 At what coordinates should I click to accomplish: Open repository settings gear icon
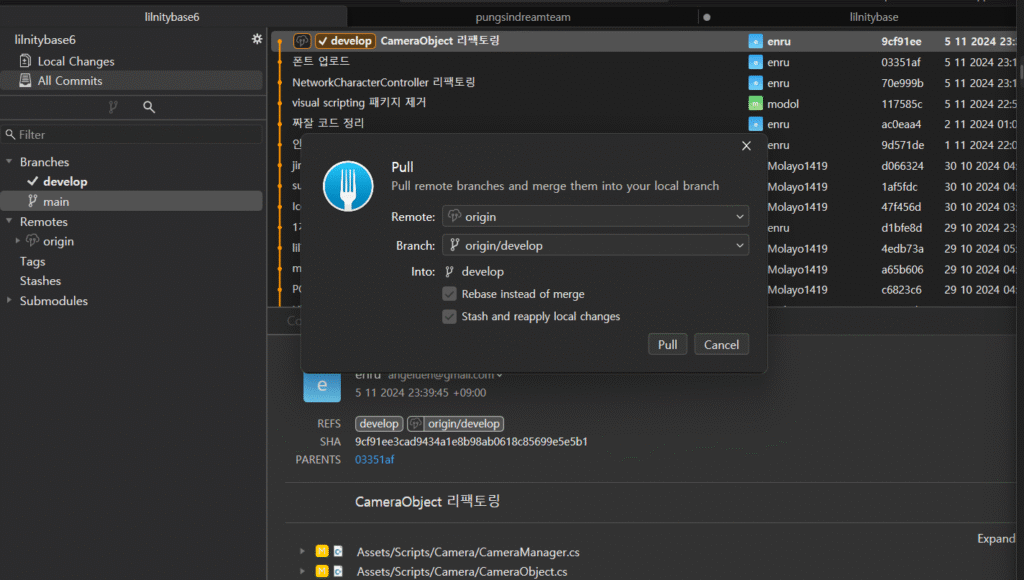(257, 39)
